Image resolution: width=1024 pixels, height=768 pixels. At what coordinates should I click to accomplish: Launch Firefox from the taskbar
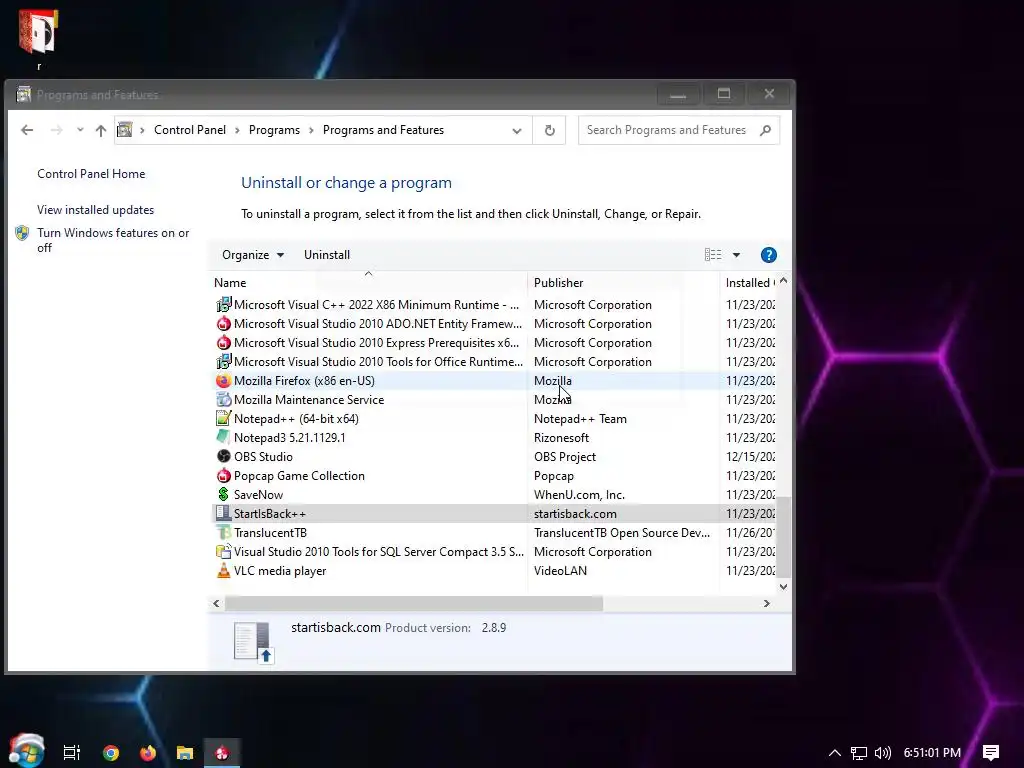click(148, 753)
